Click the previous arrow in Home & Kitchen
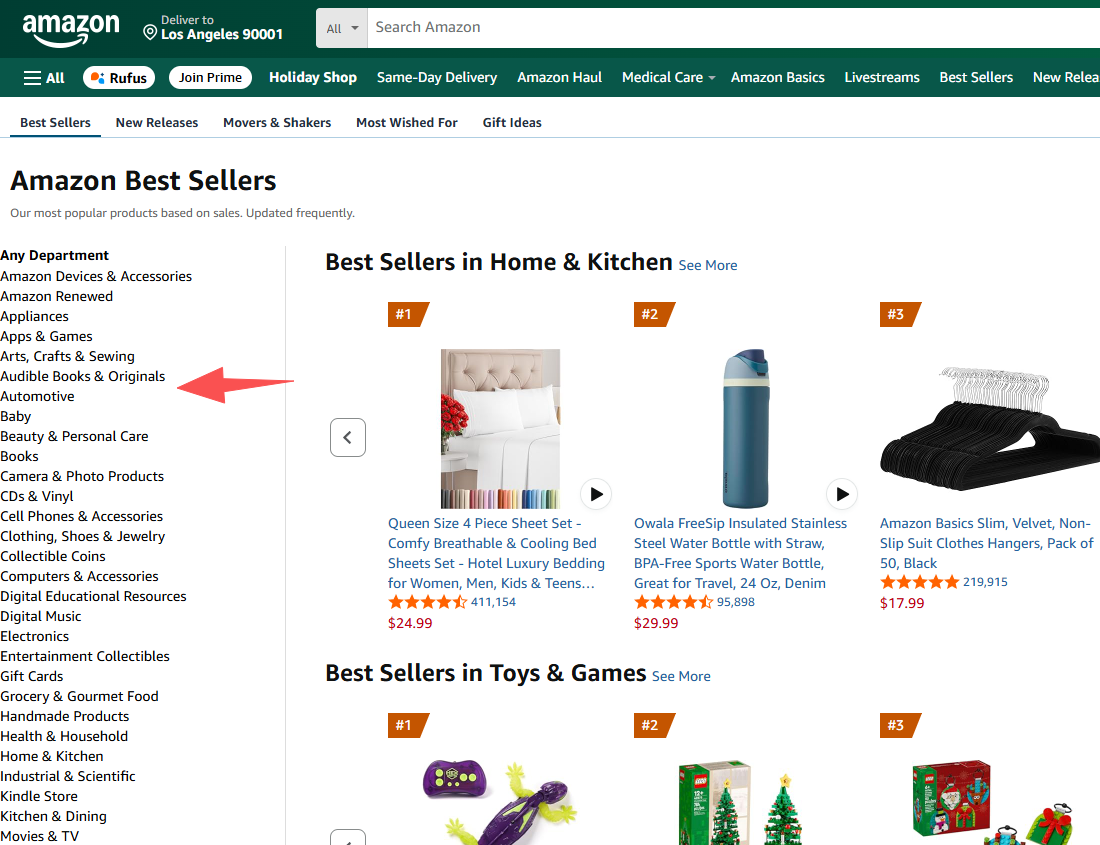The height and width of the screenshot is (845, 1100). [x=348, y=437]
